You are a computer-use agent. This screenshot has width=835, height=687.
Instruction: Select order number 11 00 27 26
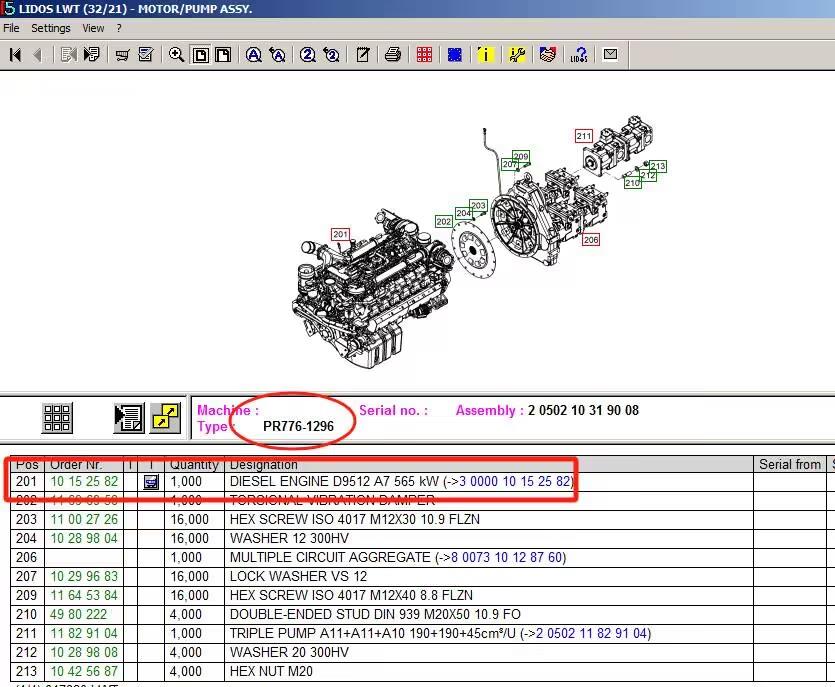point(84,520)
